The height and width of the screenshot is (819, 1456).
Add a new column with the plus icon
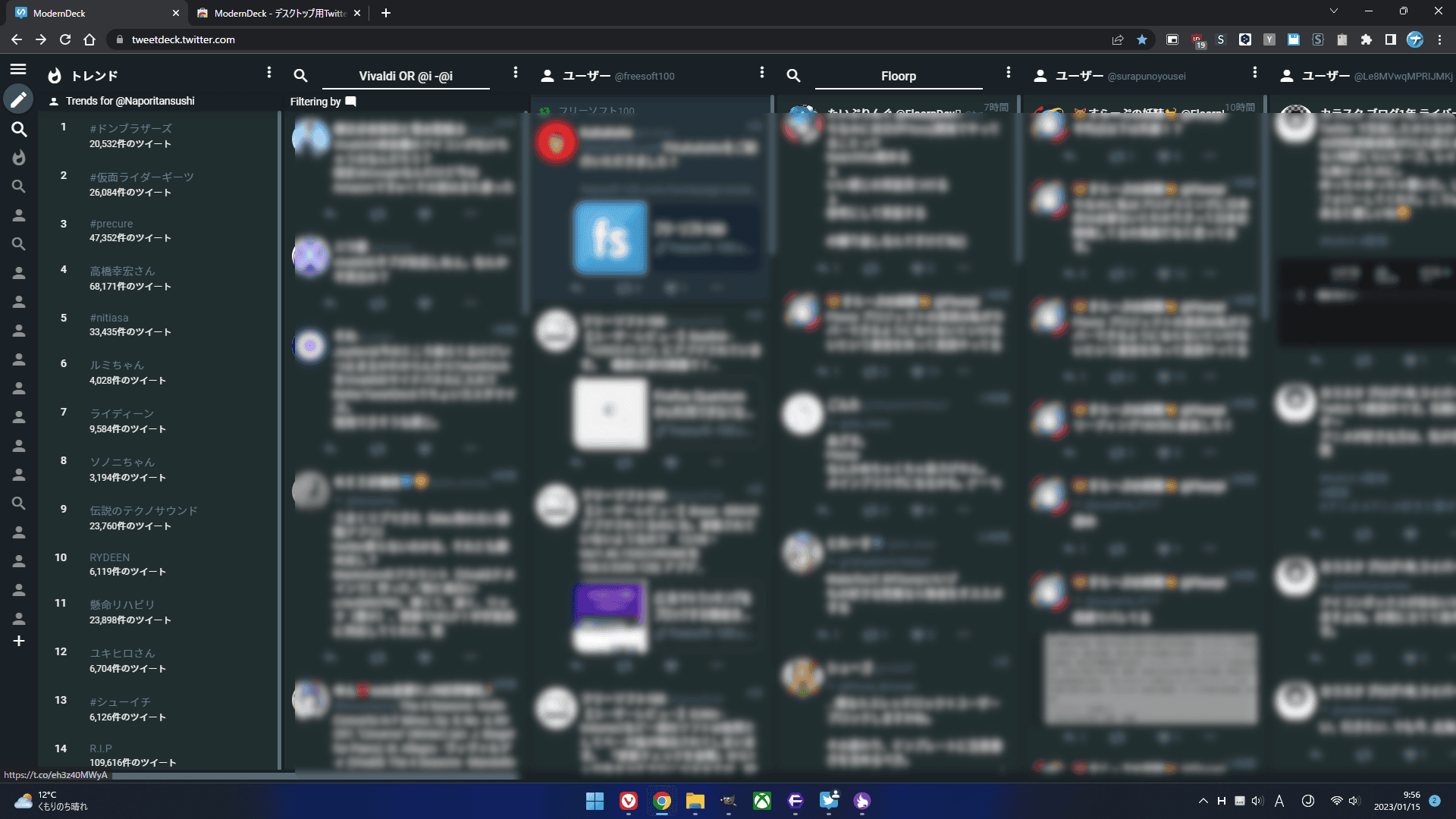coord(19,641)
